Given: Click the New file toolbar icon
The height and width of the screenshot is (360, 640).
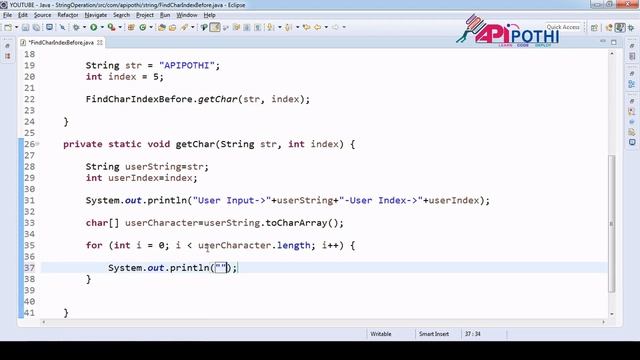Looking at the screenshot, I should click(x=8, y=27).
